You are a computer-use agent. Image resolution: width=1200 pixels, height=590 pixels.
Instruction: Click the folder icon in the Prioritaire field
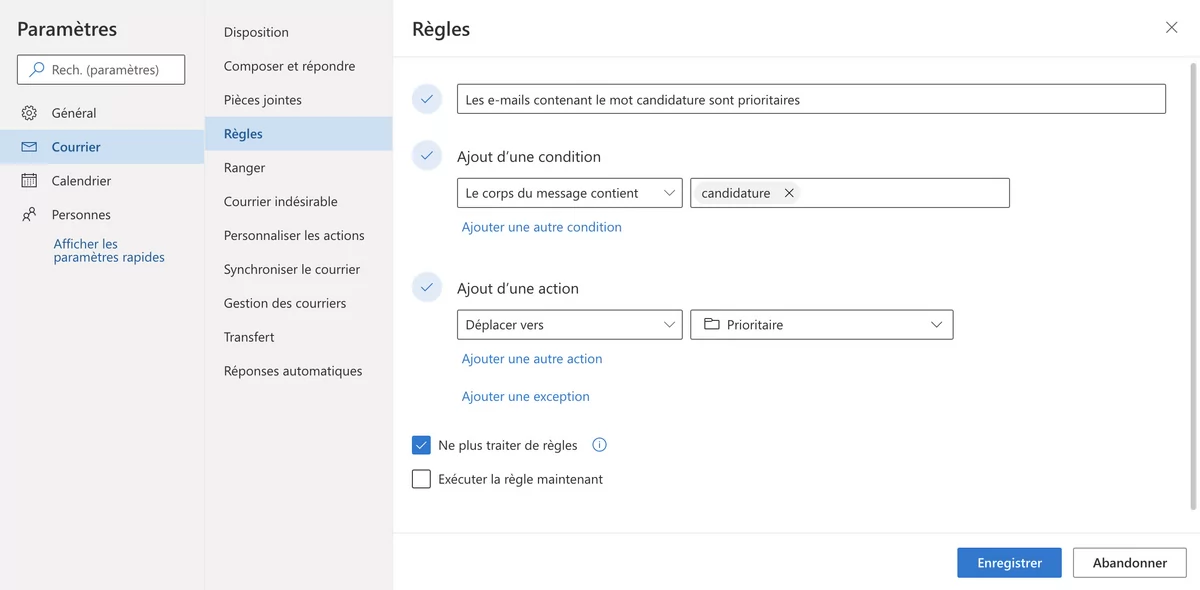(712, 325)
